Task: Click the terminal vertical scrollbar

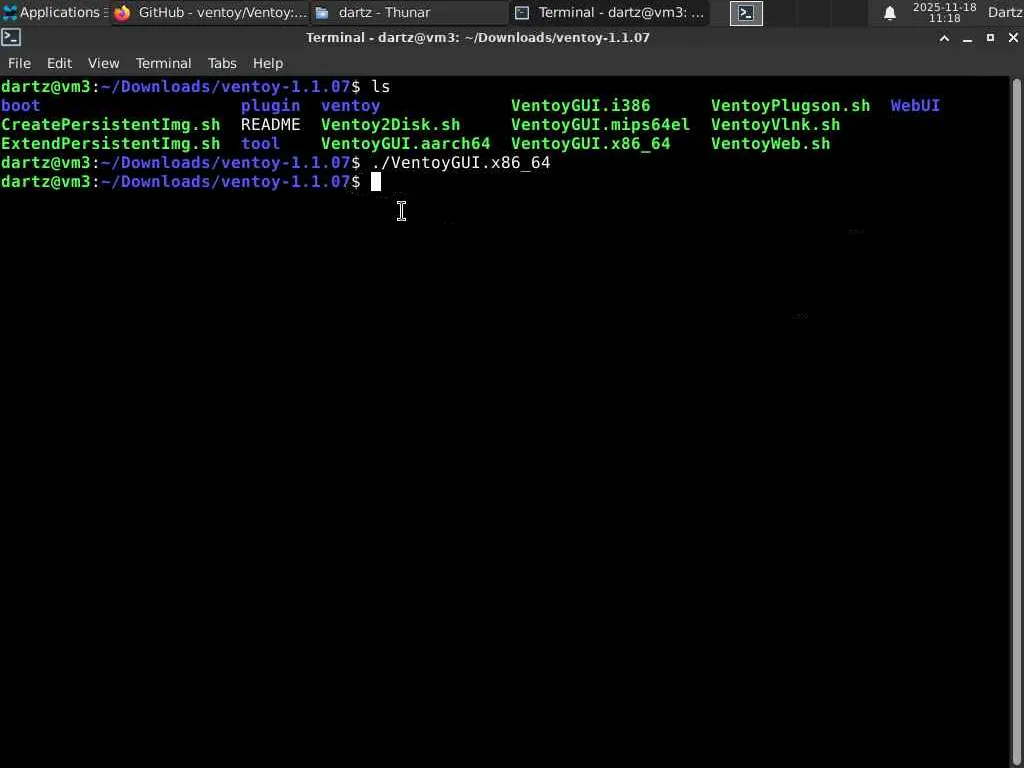Action: (x=1016, y=421)
